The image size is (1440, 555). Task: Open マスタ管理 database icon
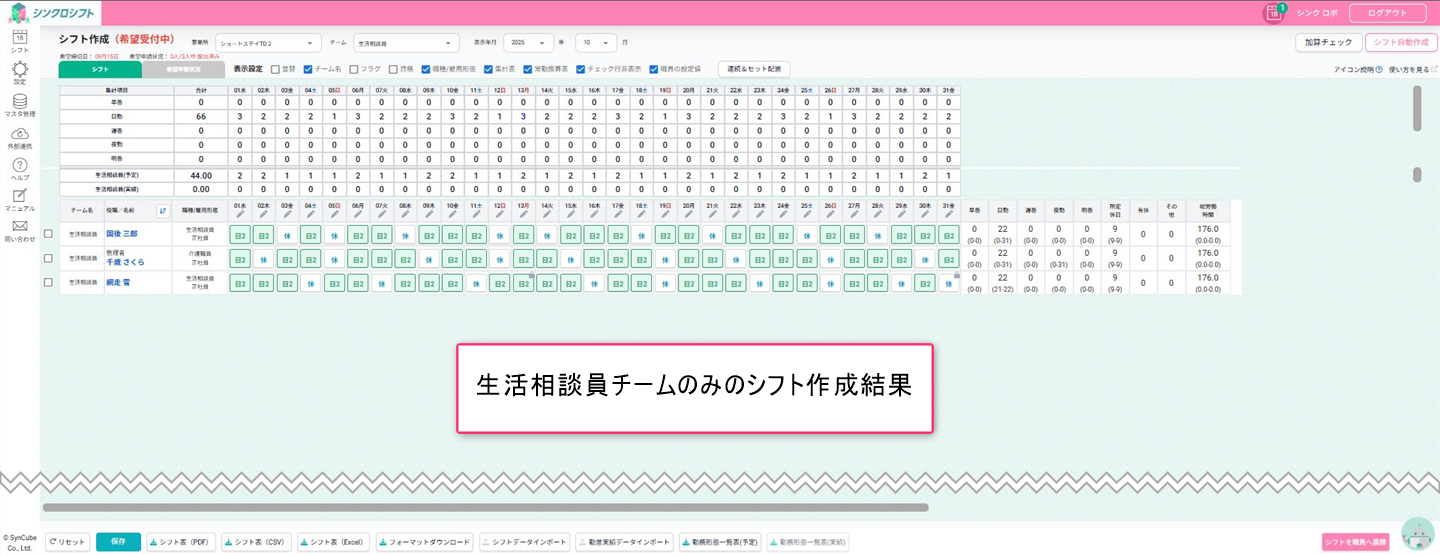point(19,102)
